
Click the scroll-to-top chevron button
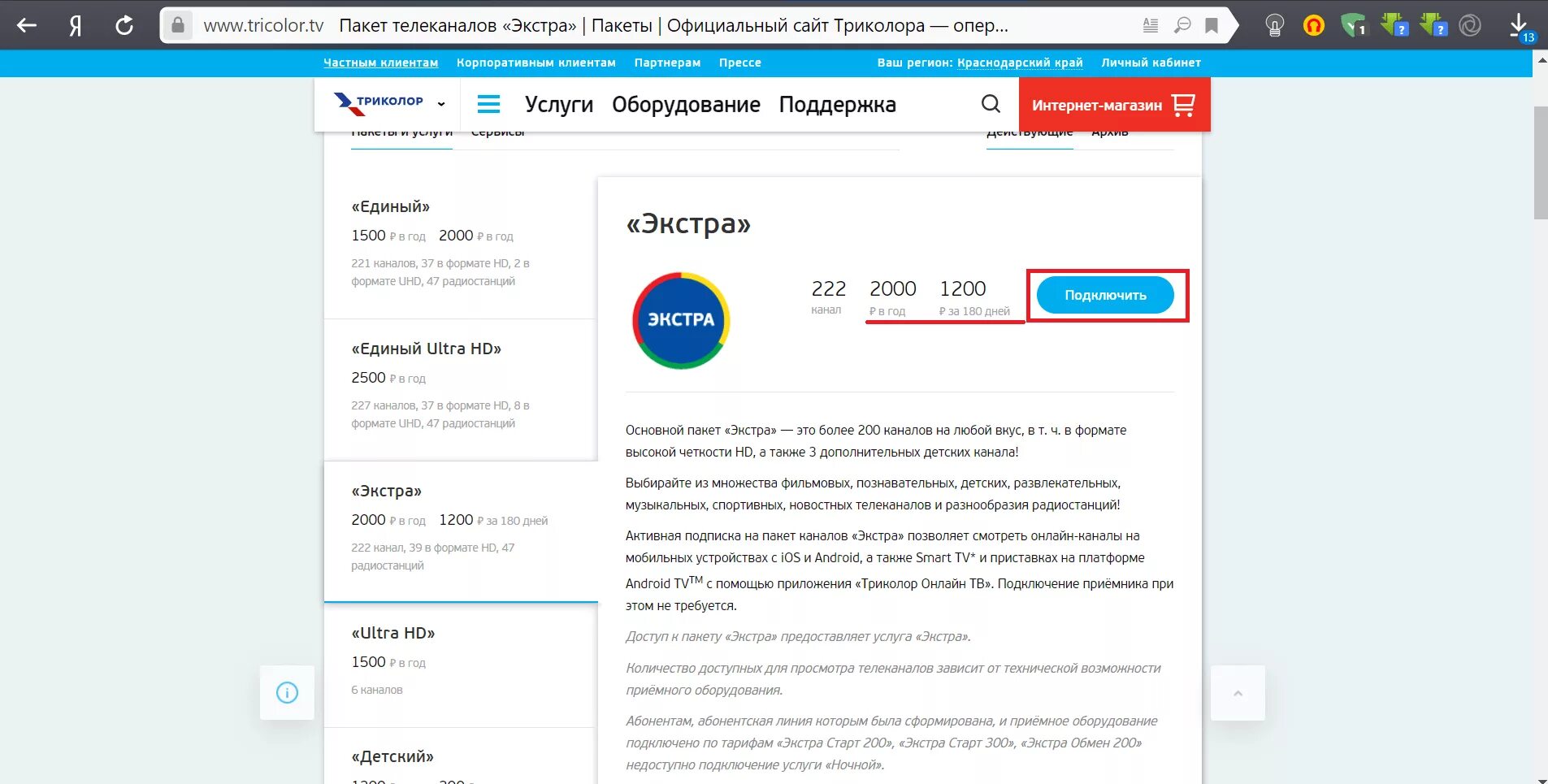[1238, 693]
